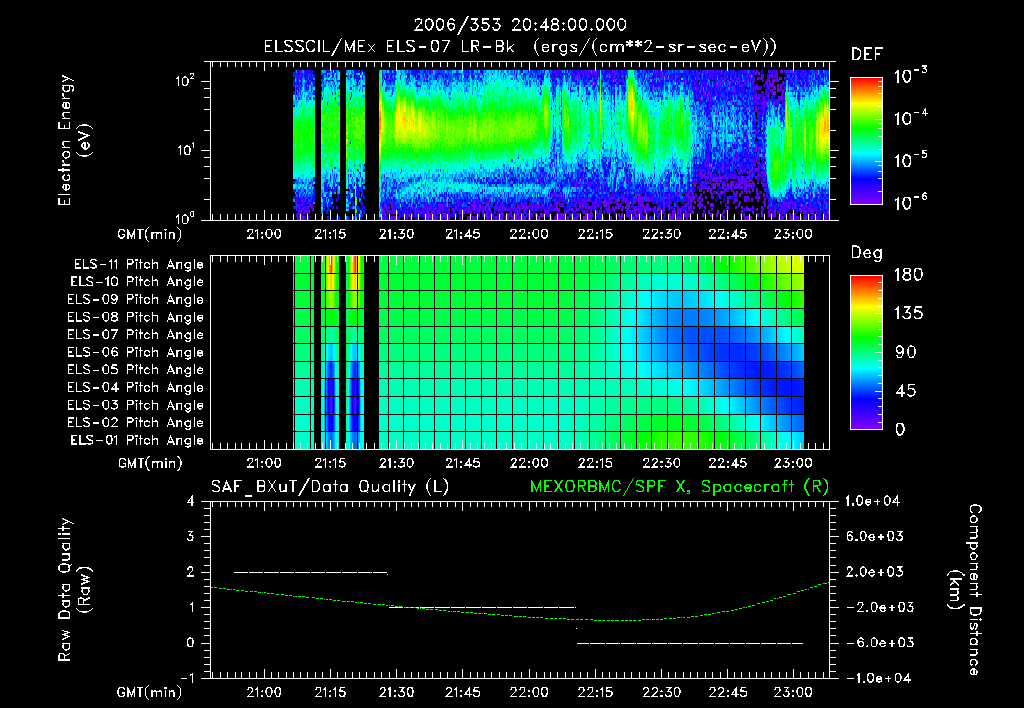Click the Component Distance (km) axis label
Image resolution: width=1024 pixels, height=708 pixels.
[965, 590]
